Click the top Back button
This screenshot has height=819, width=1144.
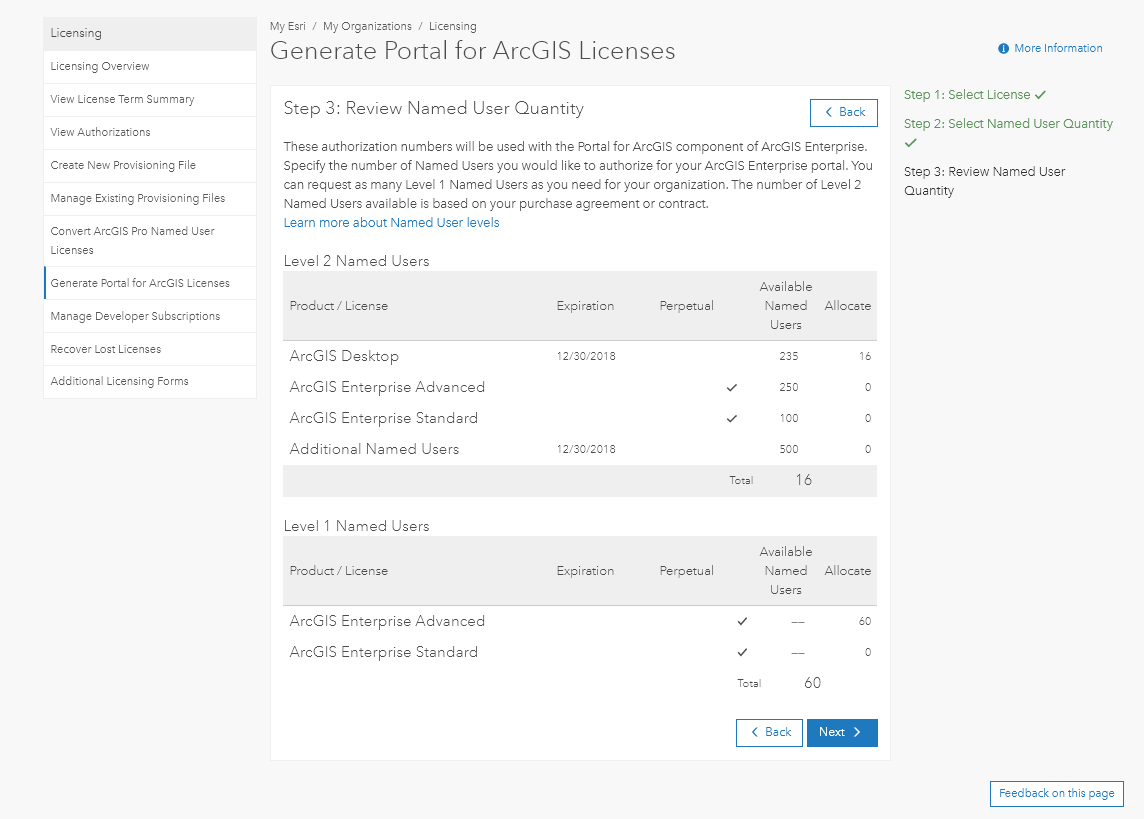tap(844, 113)
